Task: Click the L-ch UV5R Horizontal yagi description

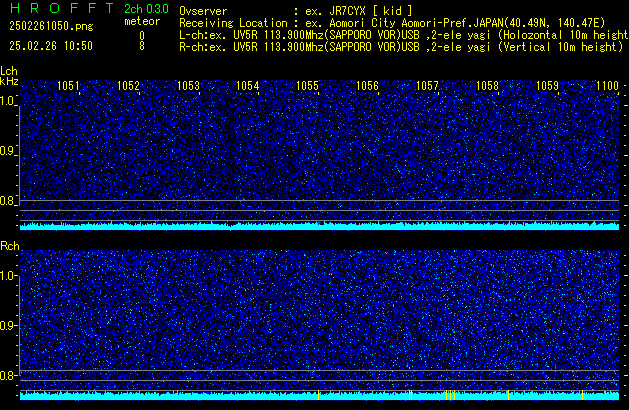Action: point(404,35)
